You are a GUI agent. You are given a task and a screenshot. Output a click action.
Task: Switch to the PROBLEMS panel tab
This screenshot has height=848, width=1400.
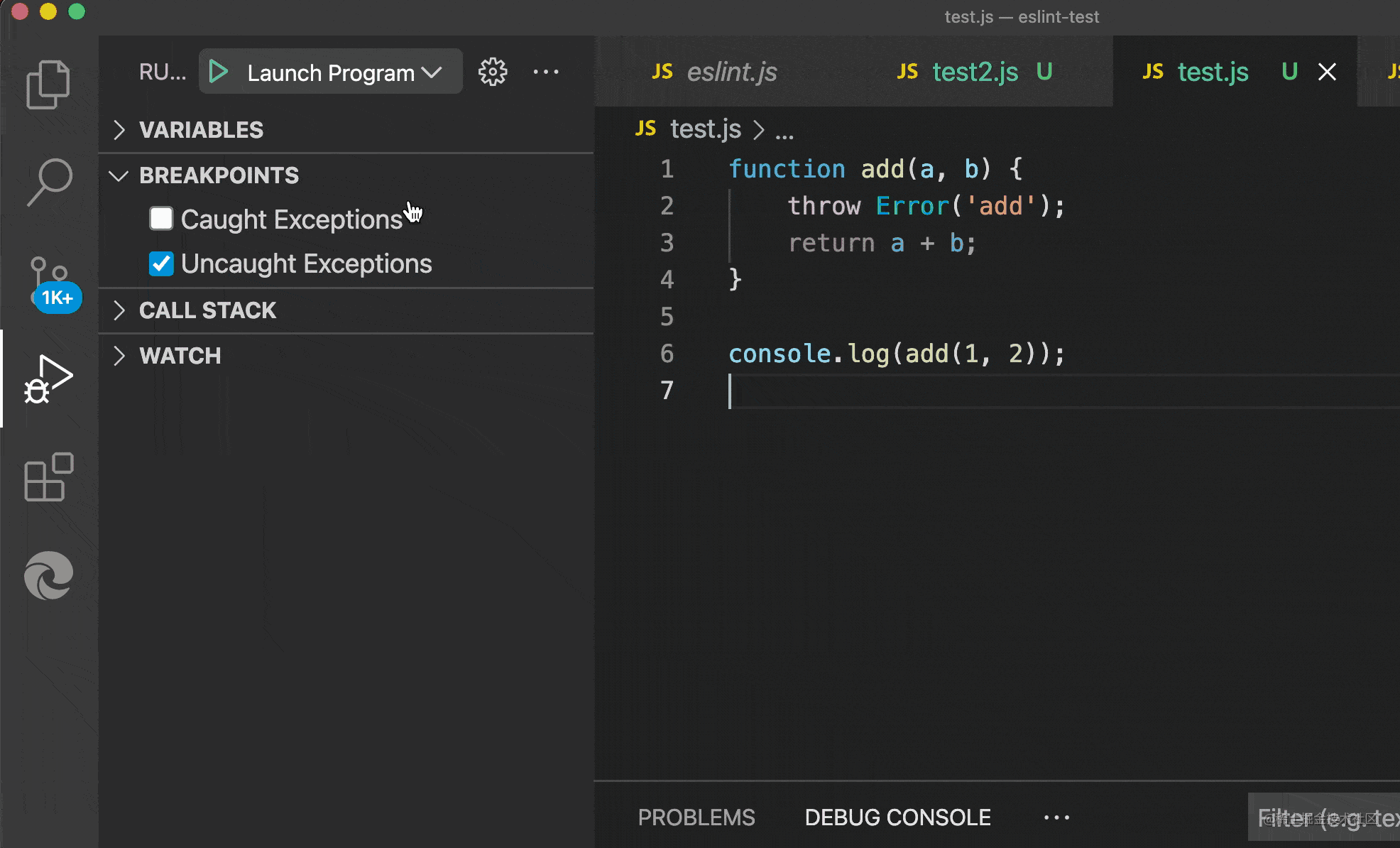click(x=696, y=817)
